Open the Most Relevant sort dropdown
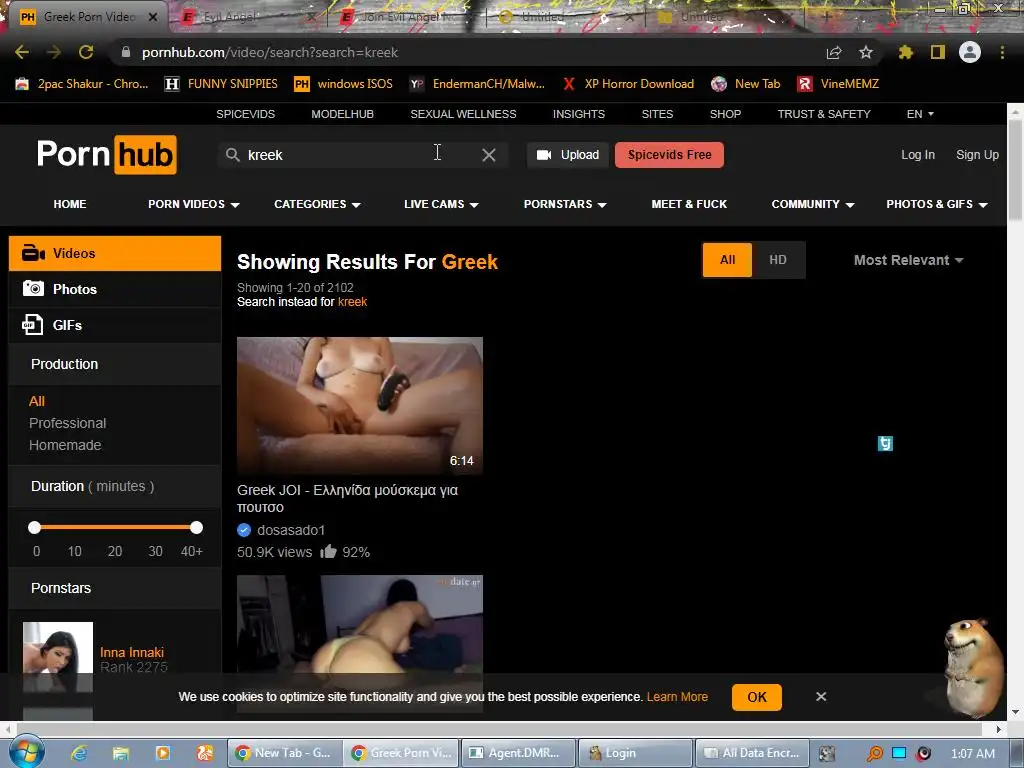Viewport: 1024px width, 768px height. coord(908,260)
